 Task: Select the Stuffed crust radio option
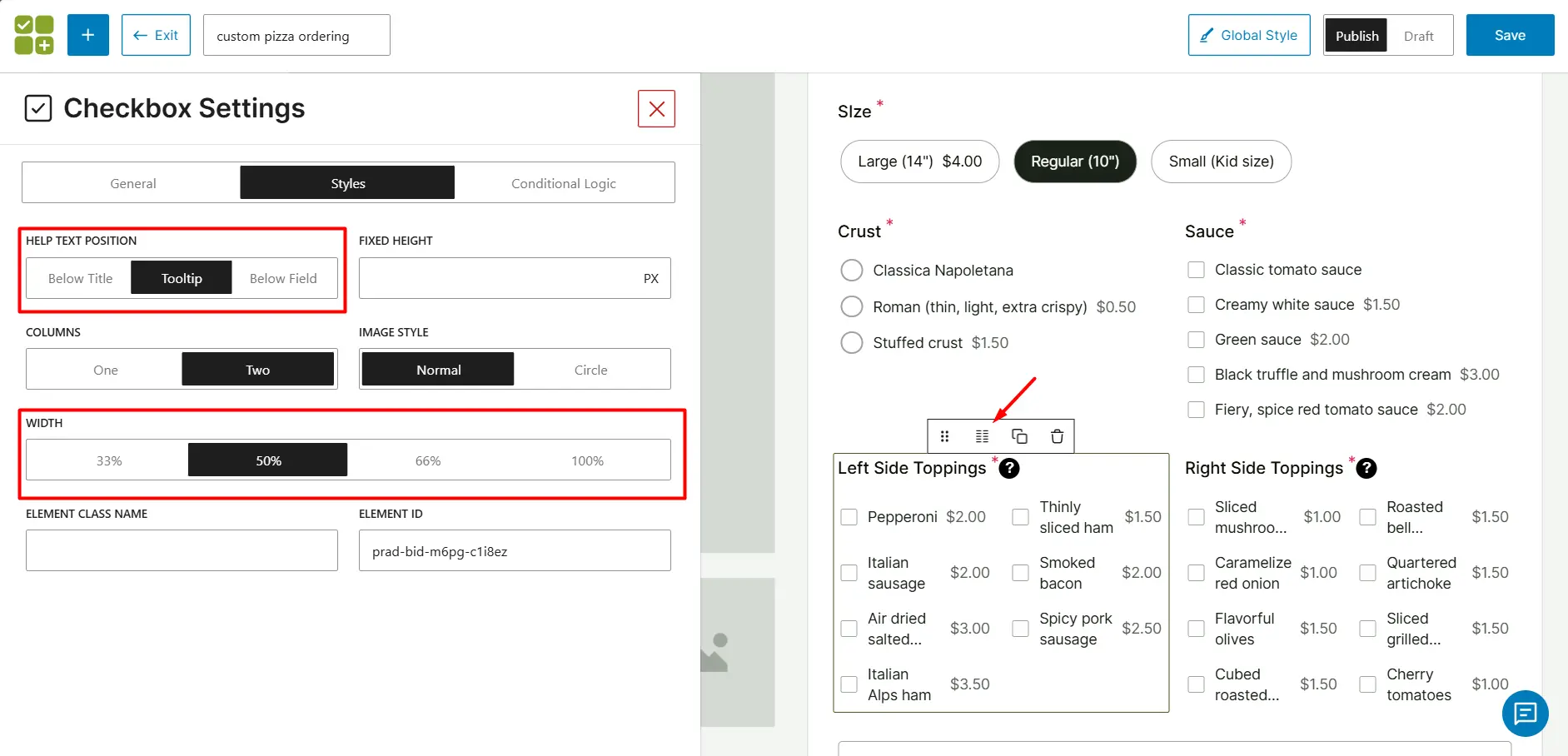pos(851,342)
